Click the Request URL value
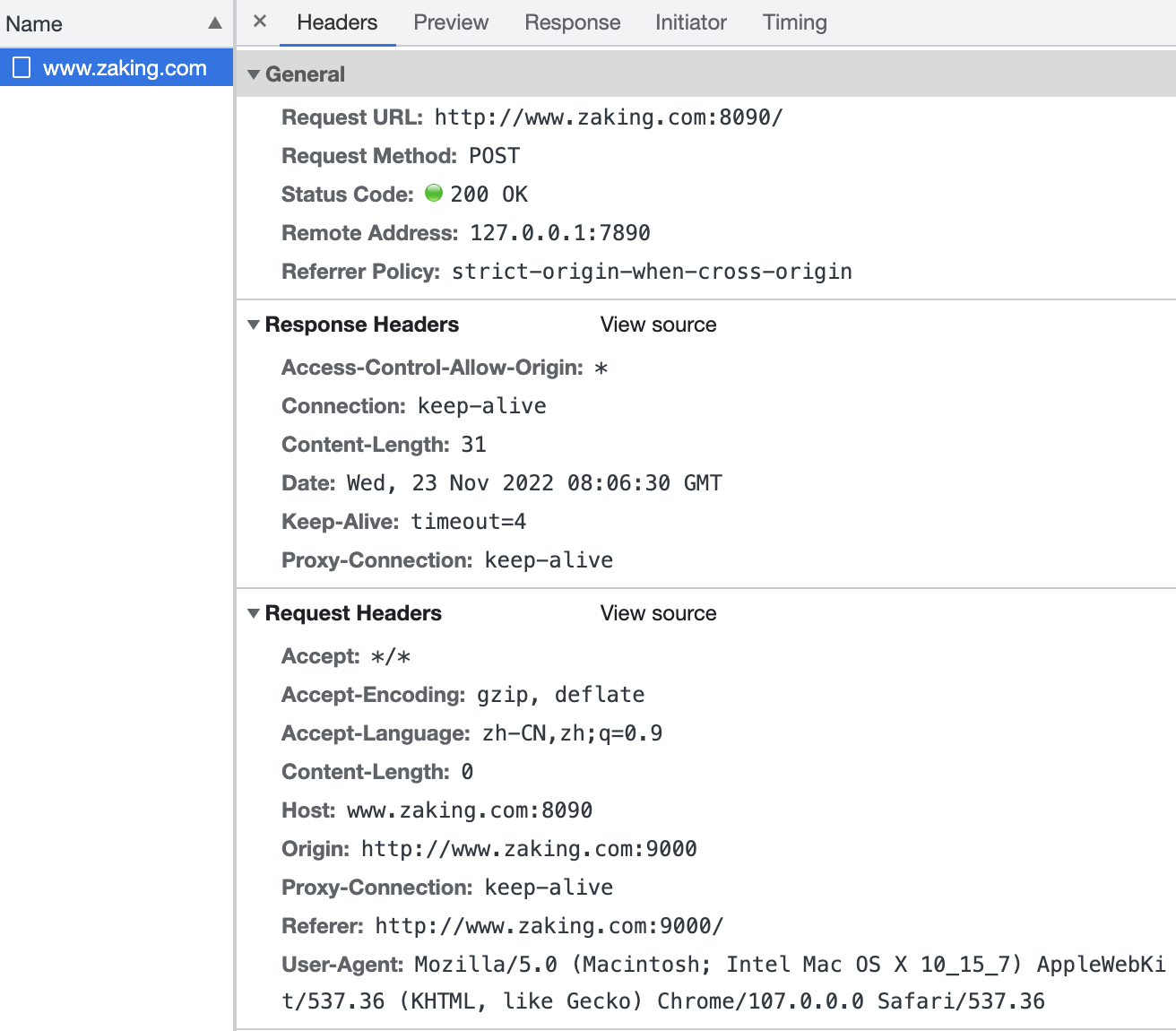 tap(609, 117)
